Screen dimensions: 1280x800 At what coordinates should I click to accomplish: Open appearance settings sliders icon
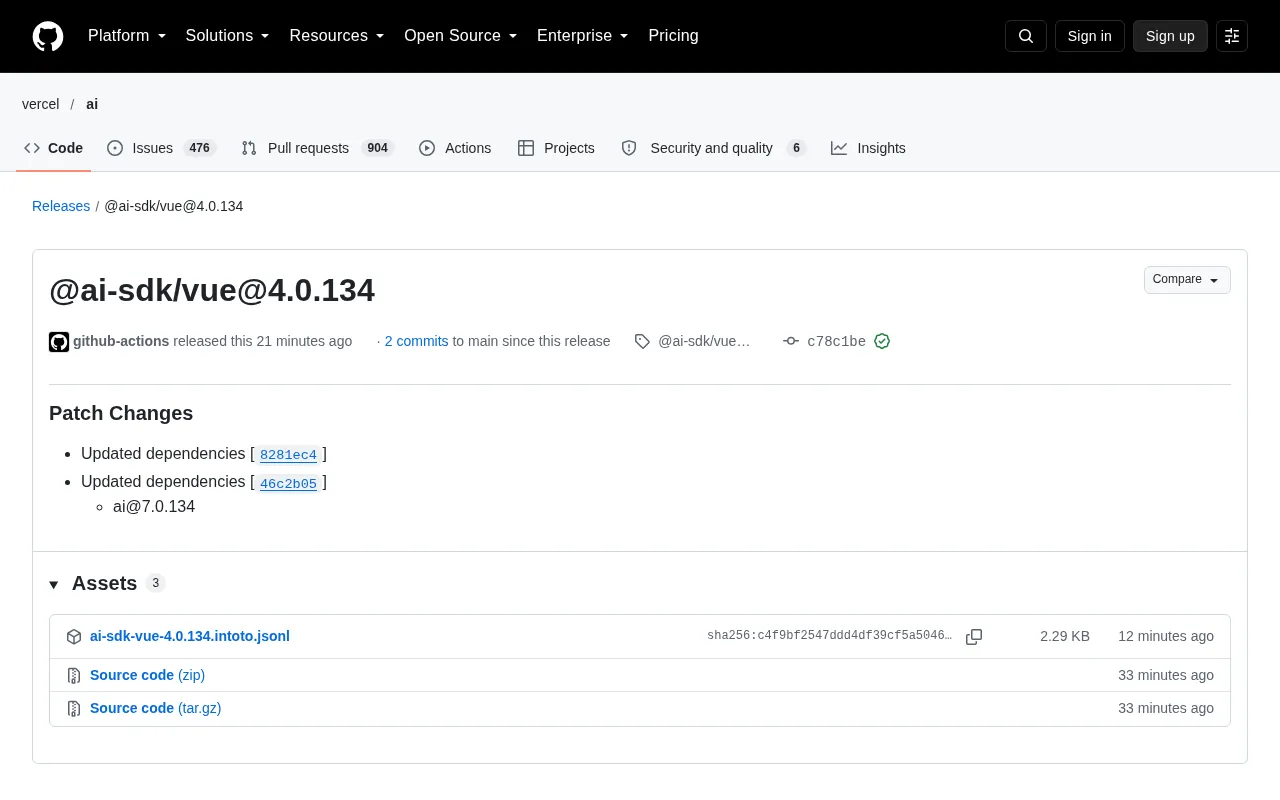[x=1232, y=36]
